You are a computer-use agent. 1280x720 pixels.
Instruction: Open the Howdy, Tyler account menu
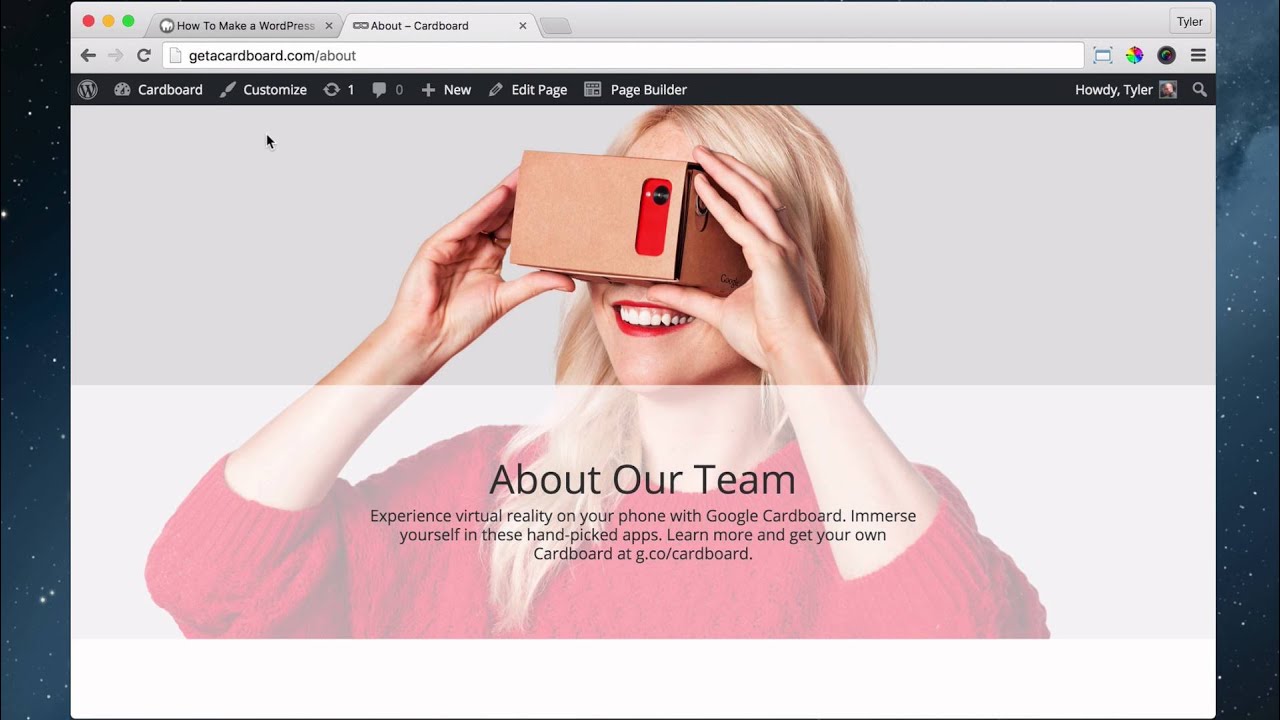(x=1125, y=90)
